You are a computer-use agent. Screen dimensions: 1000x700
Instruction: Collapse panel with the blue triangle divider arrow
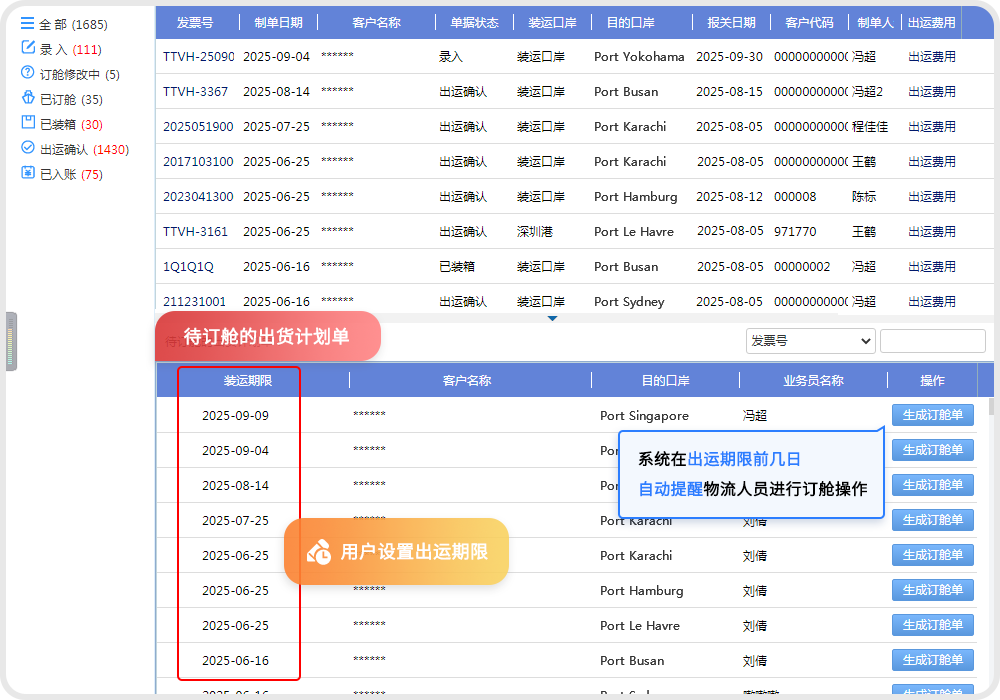coord(552,318)
